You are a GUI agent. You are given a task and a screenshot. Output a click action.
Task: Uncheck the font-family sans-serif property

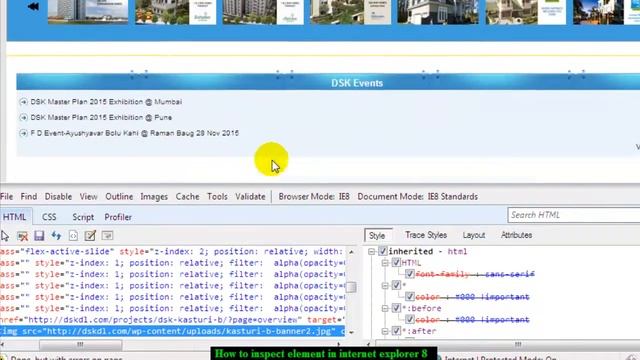click(410, 274)
